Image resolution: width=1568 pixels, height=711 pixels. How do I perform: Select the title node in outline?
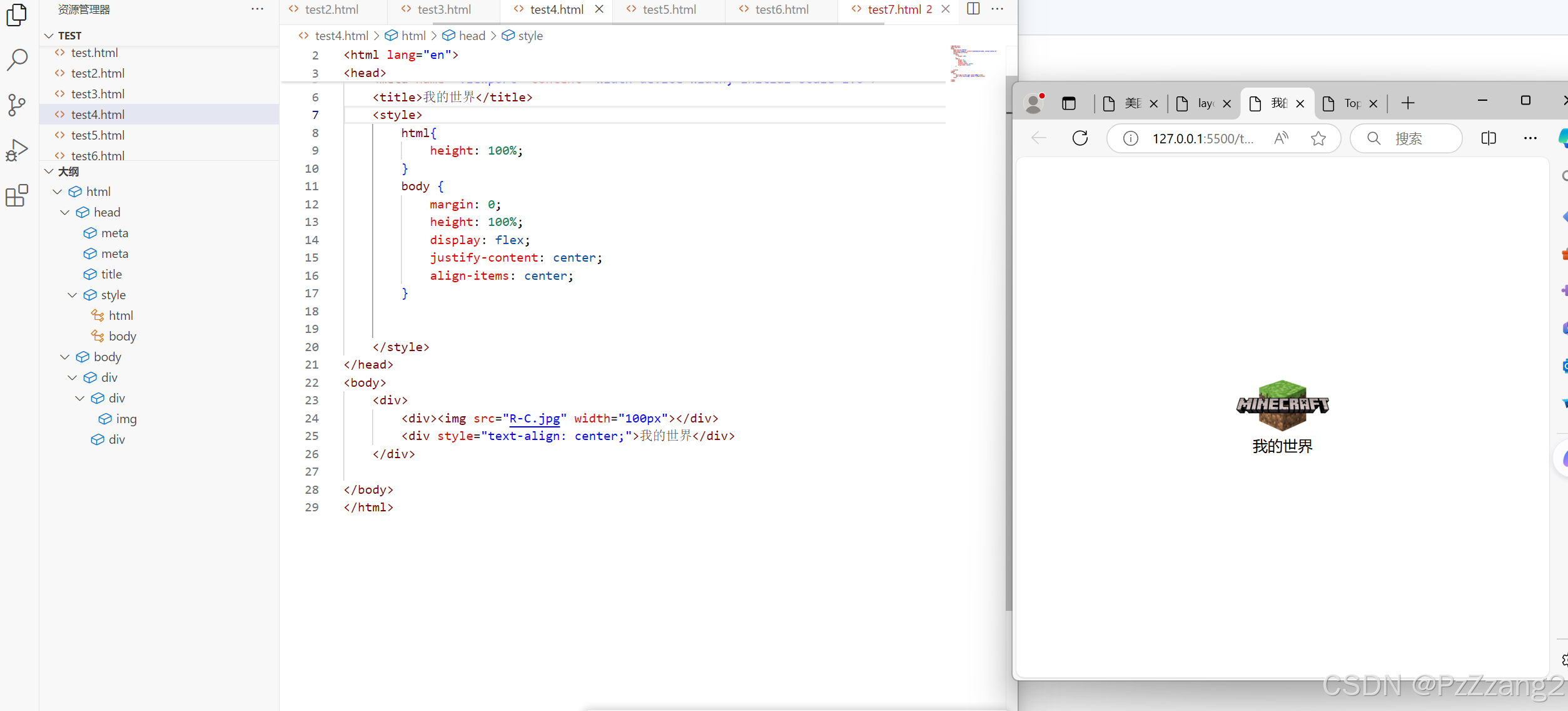[x=111, y=274]
